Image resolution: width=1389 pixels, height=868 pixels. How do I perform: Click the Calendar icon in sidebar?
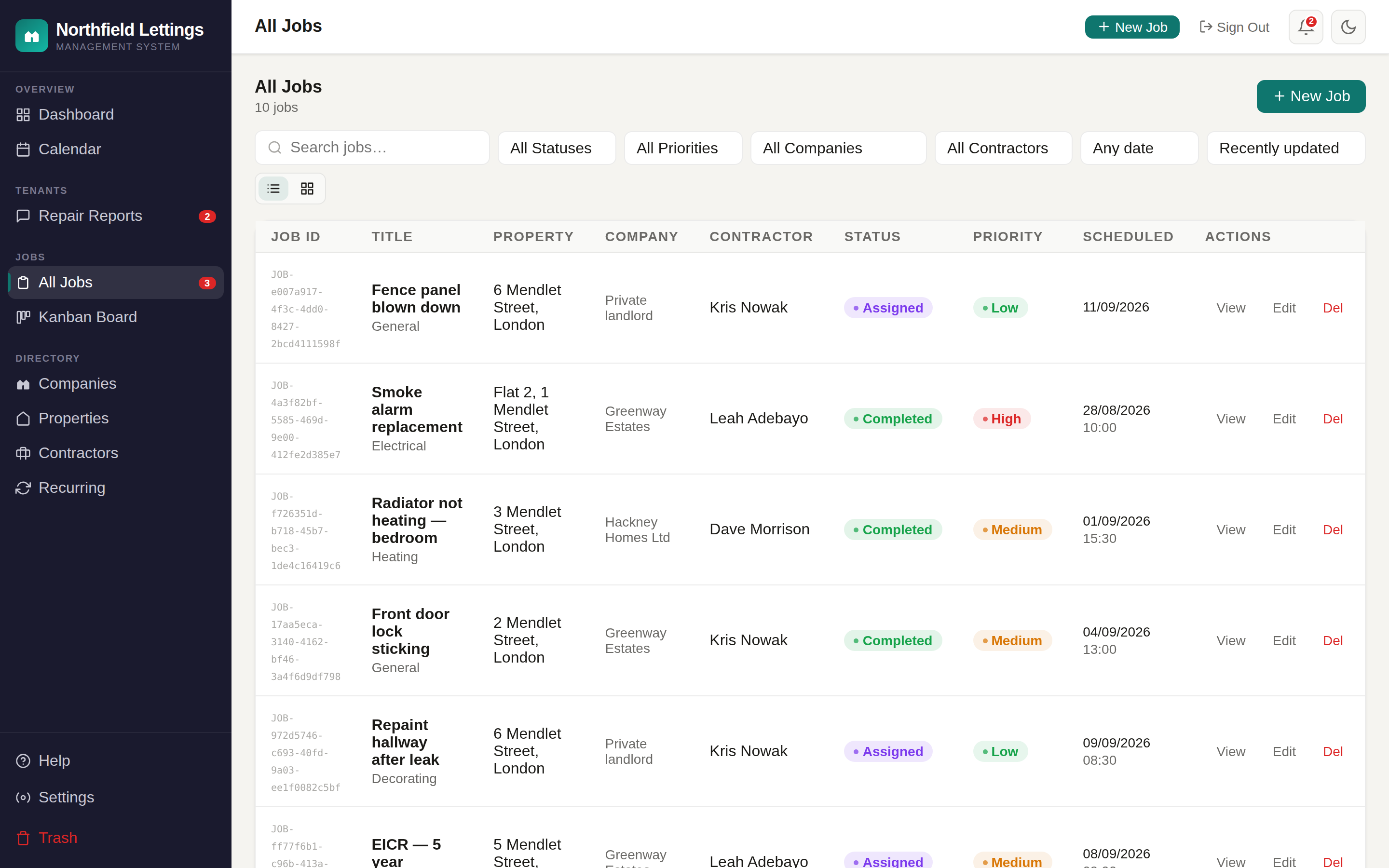23,149
